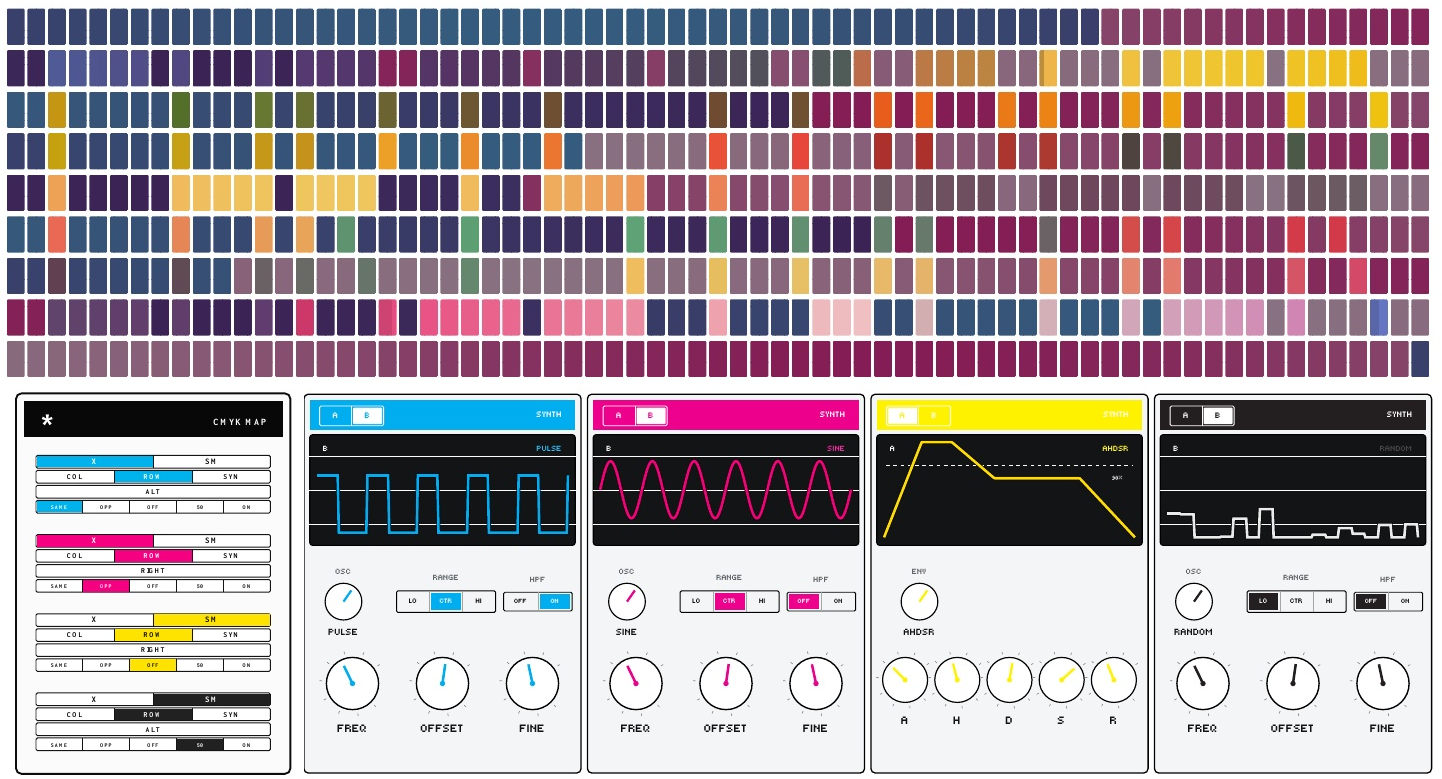Click the RIGHT bar in yellow map section

(x=153, y=650)
